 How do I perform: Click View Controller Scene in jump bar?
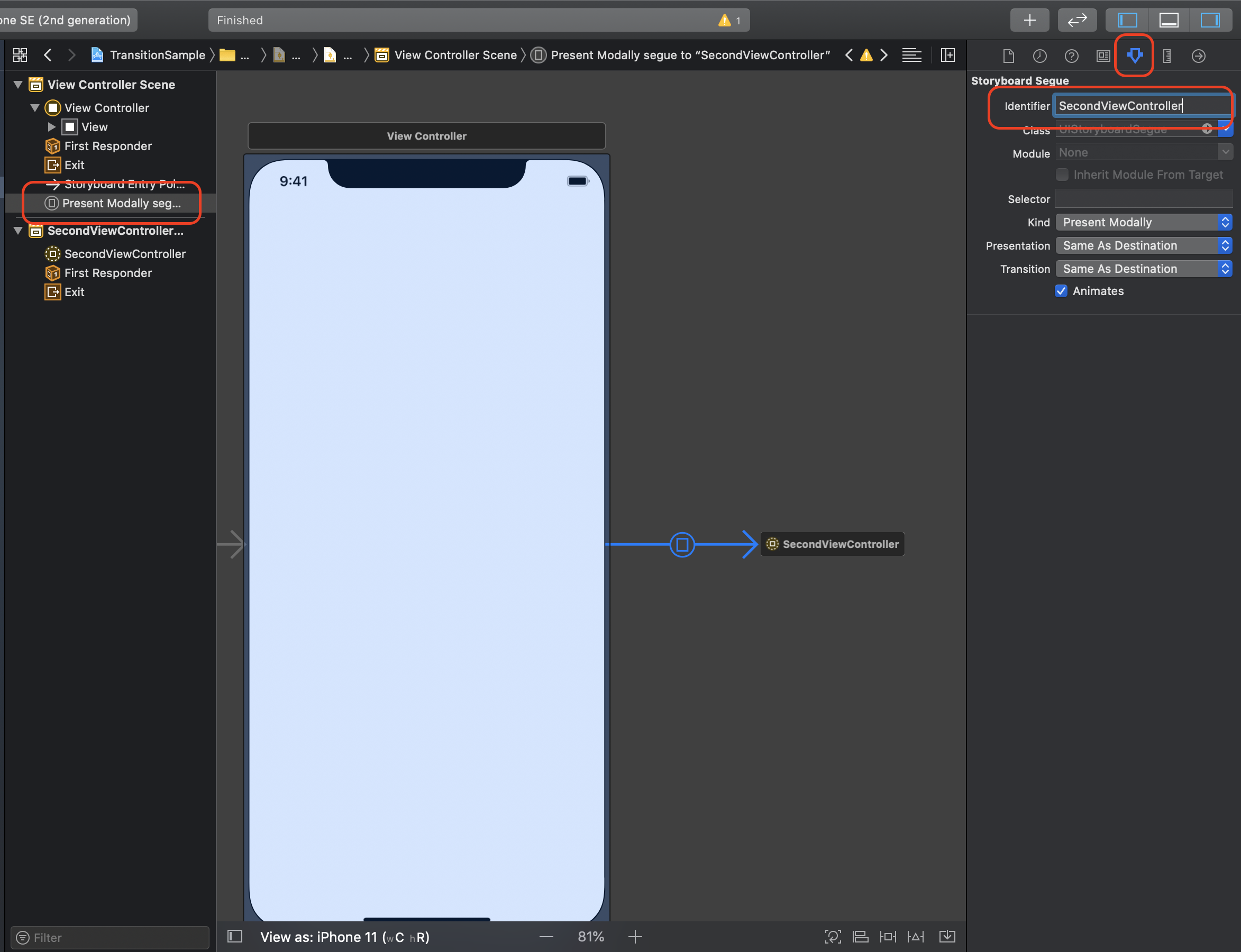[x=446, y=55]
